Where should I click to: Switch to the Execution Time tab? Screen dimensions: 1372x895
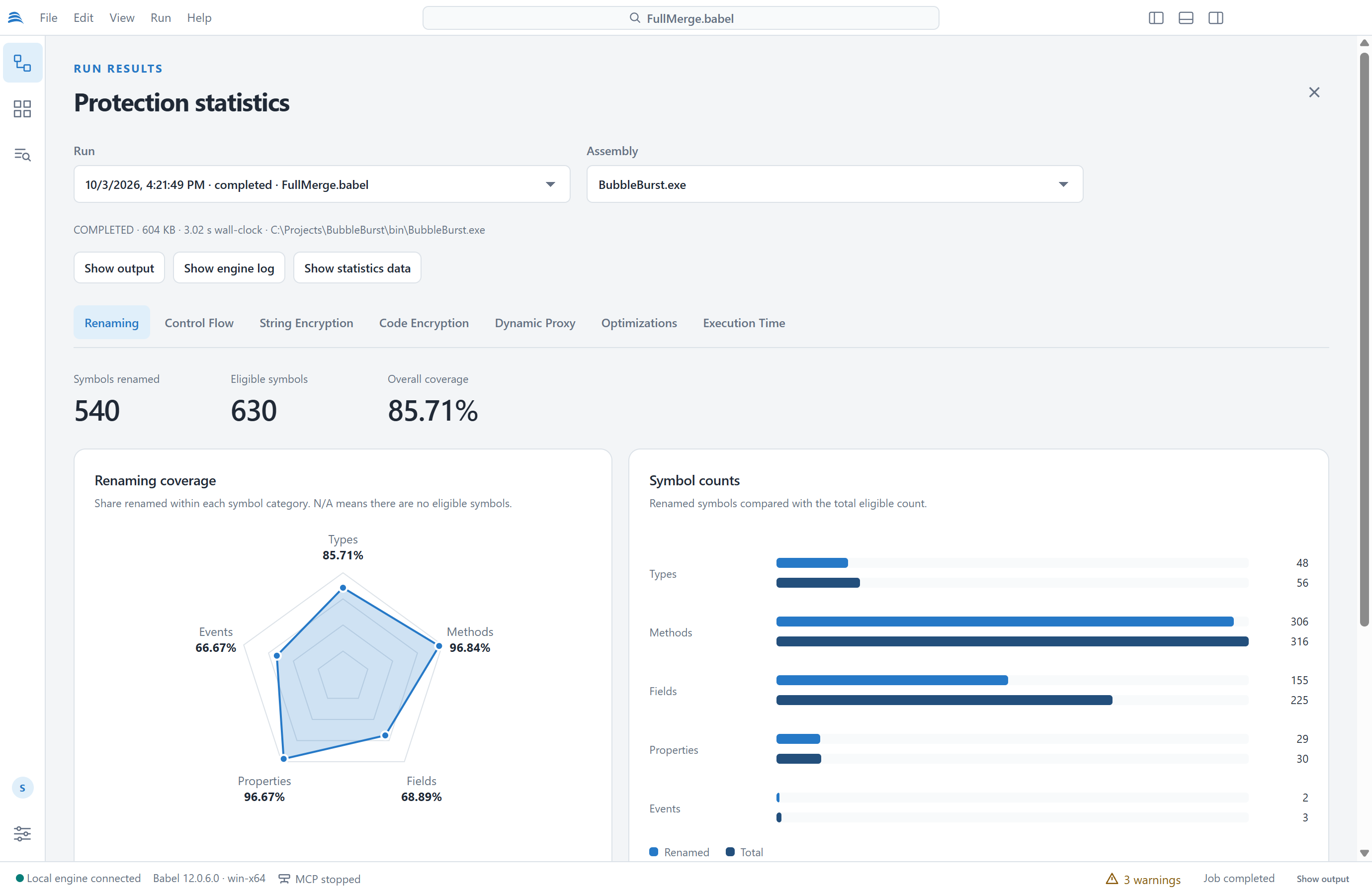click(x=744, y=323)
